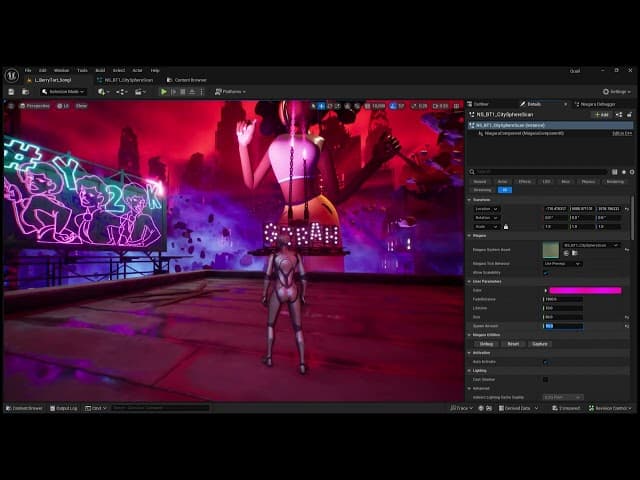The height and width of the screenshot is (480, 640).
Task: Toggle the Auto Activate checkbox
Action: 546,362
